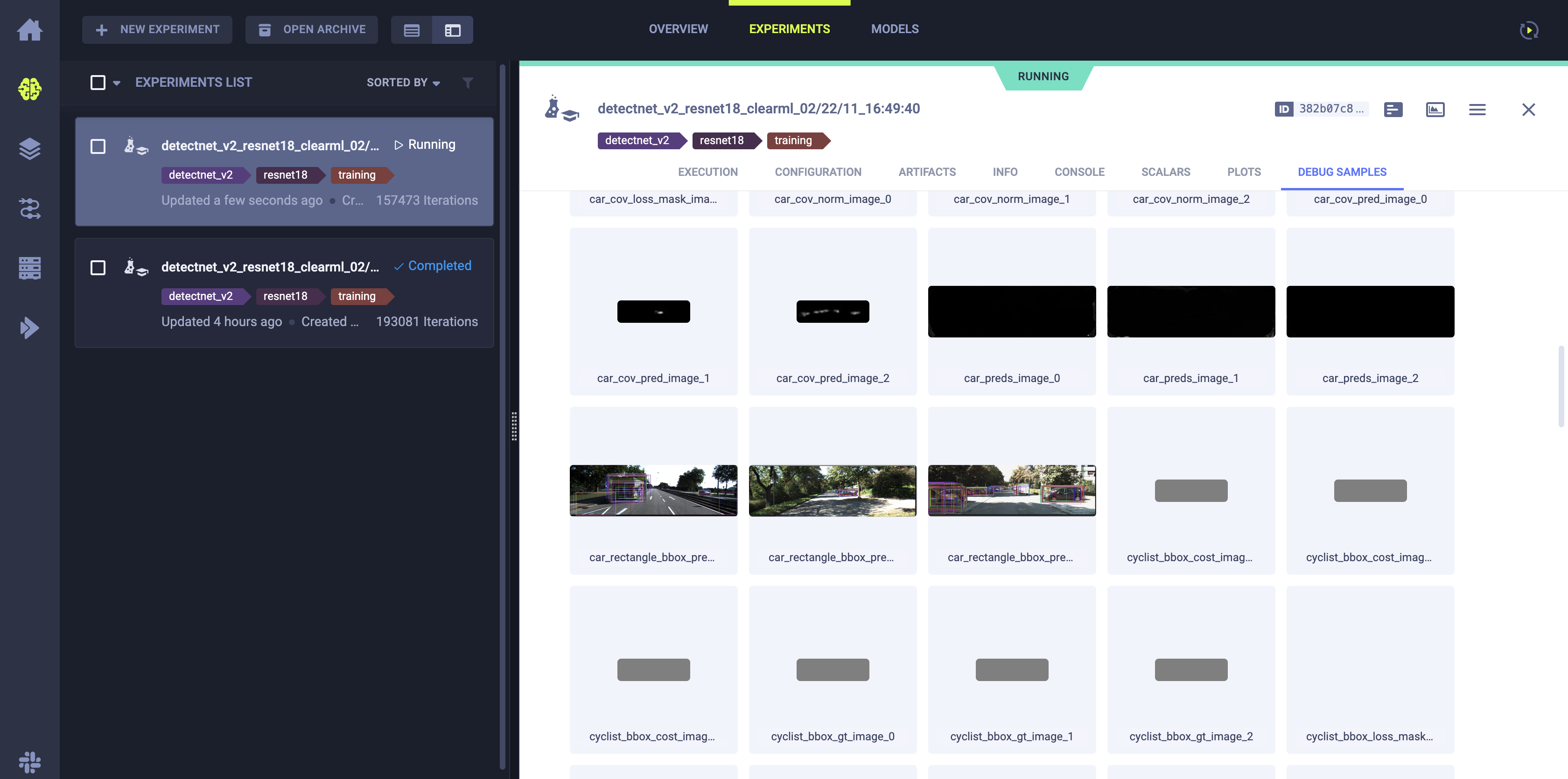Image resolution: width=1568 pixels, height=779 pixels.
Task: Open workers and queues sidebar icon
Action: click(x=29, y=268)
